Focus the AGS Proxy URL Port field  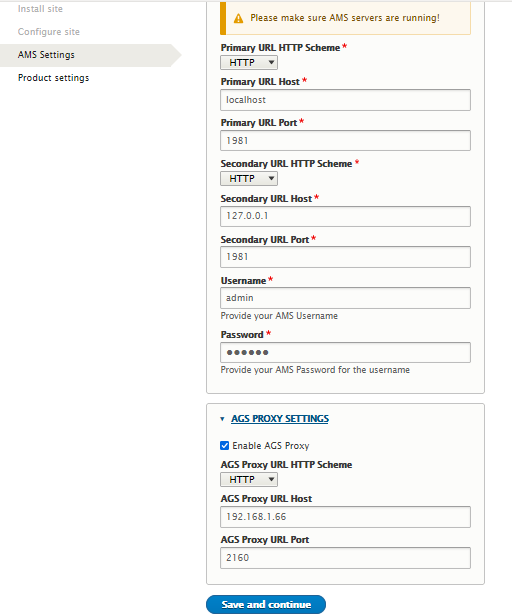[x=345, y=558]
